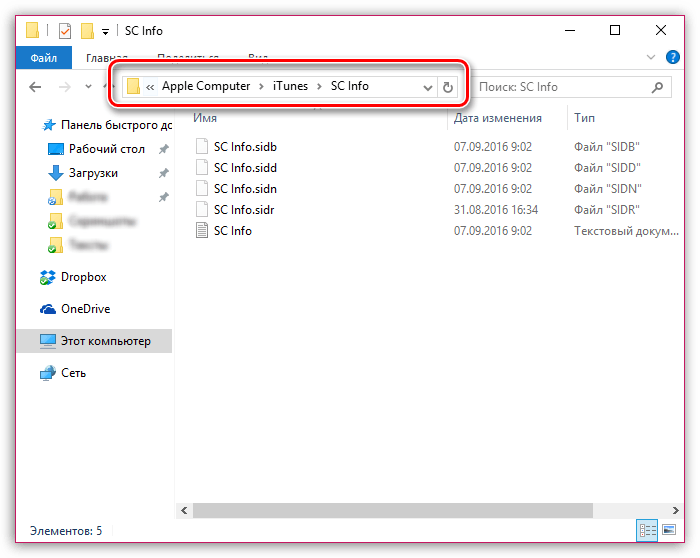Click the SC Info text document icon
Viewport: 700px width, 558px height.
click(202, 230)
